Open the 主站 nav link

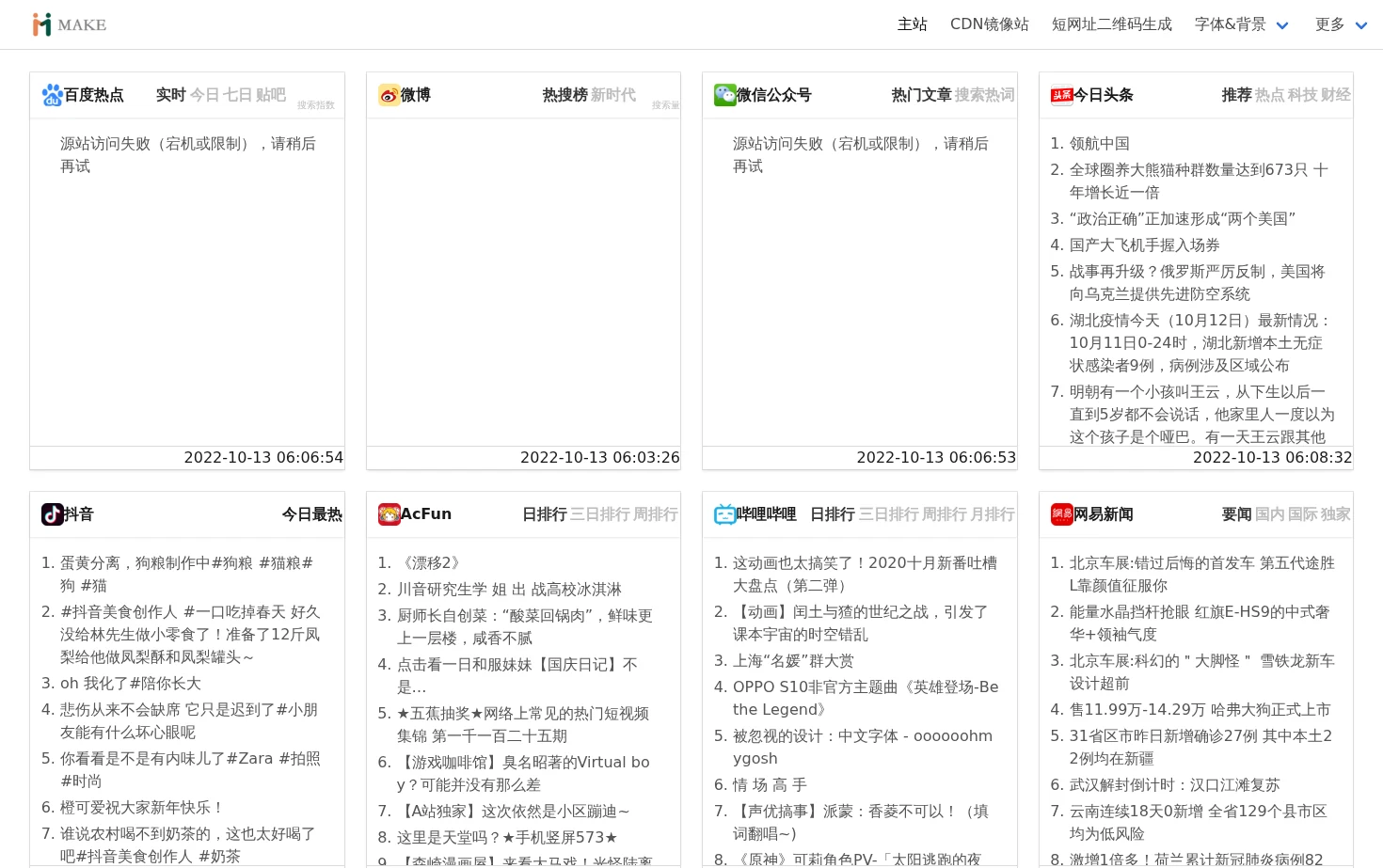913,24
